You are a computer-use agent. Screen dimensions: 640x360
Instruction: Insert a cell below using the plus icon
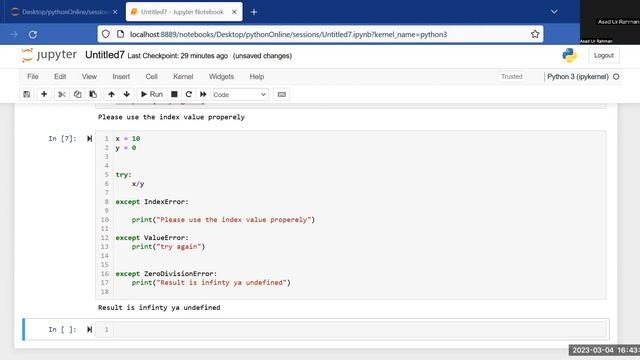[44, 94]
